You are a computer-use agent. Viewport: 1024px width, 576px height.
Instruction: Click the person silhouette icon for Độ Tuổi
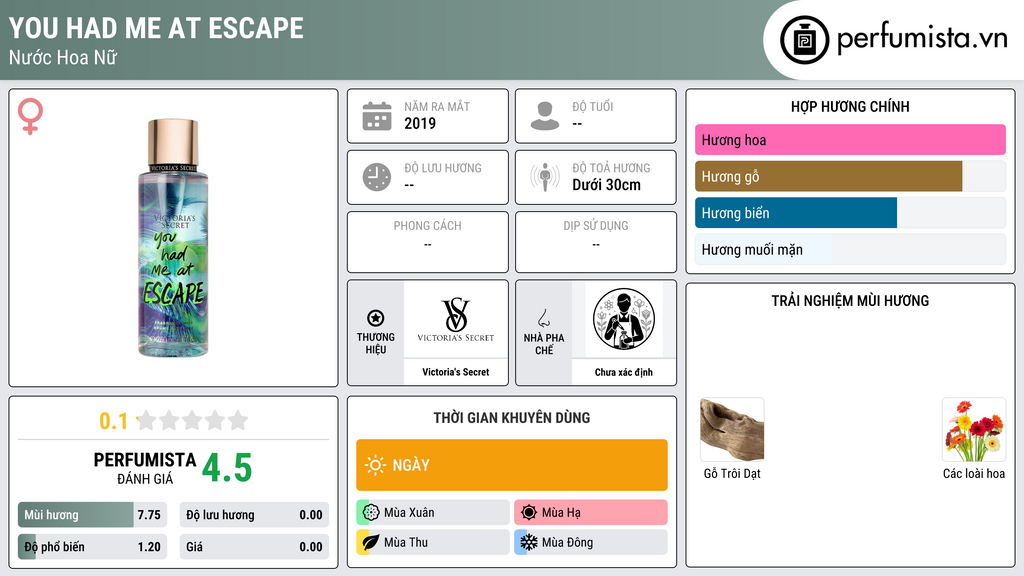coord(545,116)
